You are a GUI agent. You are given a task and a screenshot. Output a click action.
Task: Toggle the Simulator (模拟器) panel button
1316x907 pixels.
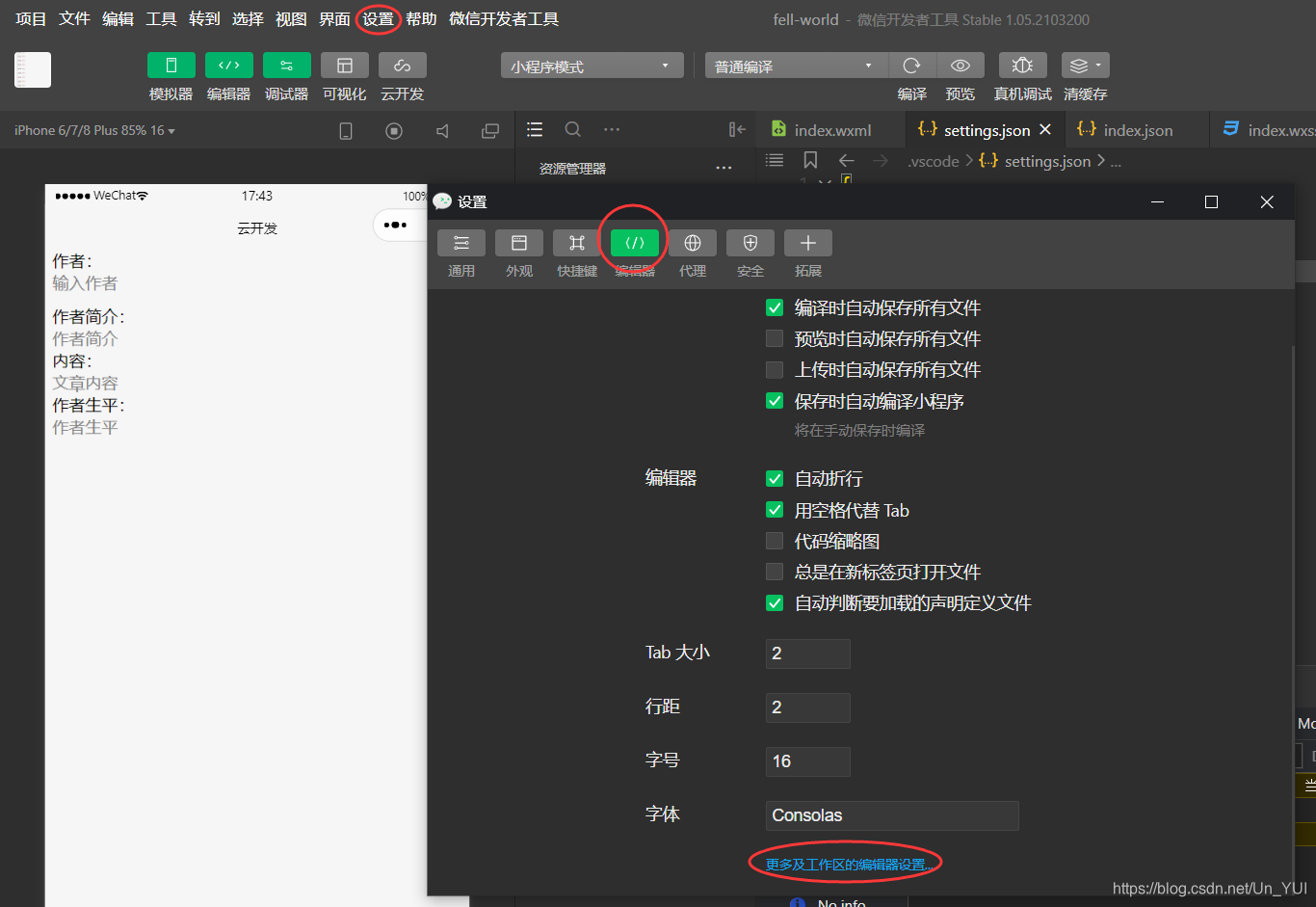click(171, 66)
